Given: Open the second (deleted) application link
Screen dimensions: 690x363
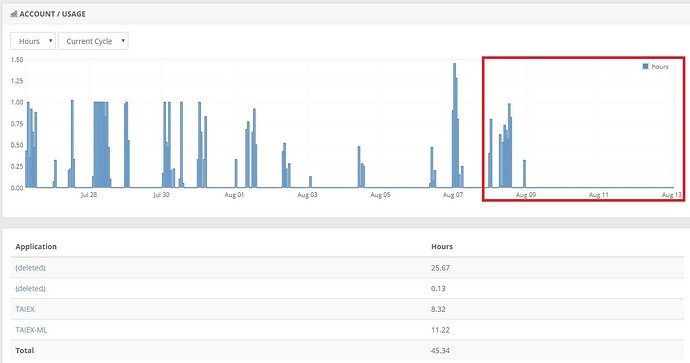Looking at the screenshot, I should tap(30, 288).
